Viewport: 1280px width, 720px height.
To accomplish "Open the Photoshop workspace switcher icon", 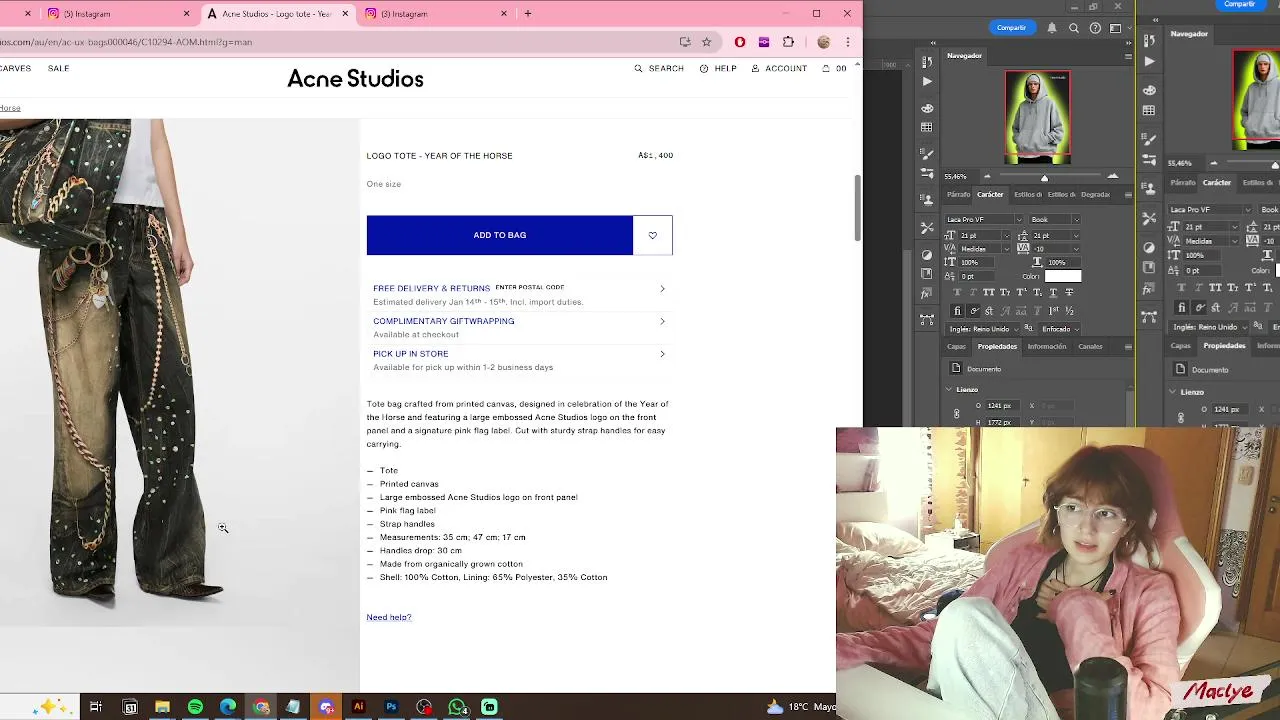I will point(1115,28).
